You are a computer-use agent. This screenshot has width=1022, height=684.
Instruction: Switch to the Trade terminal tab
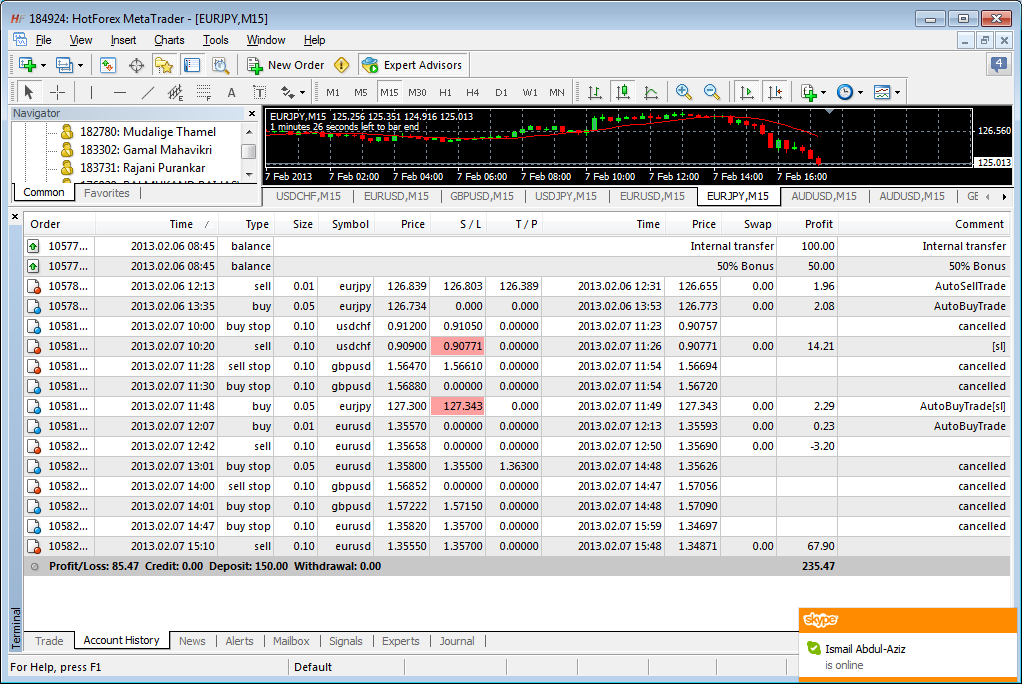coord(49,641)
